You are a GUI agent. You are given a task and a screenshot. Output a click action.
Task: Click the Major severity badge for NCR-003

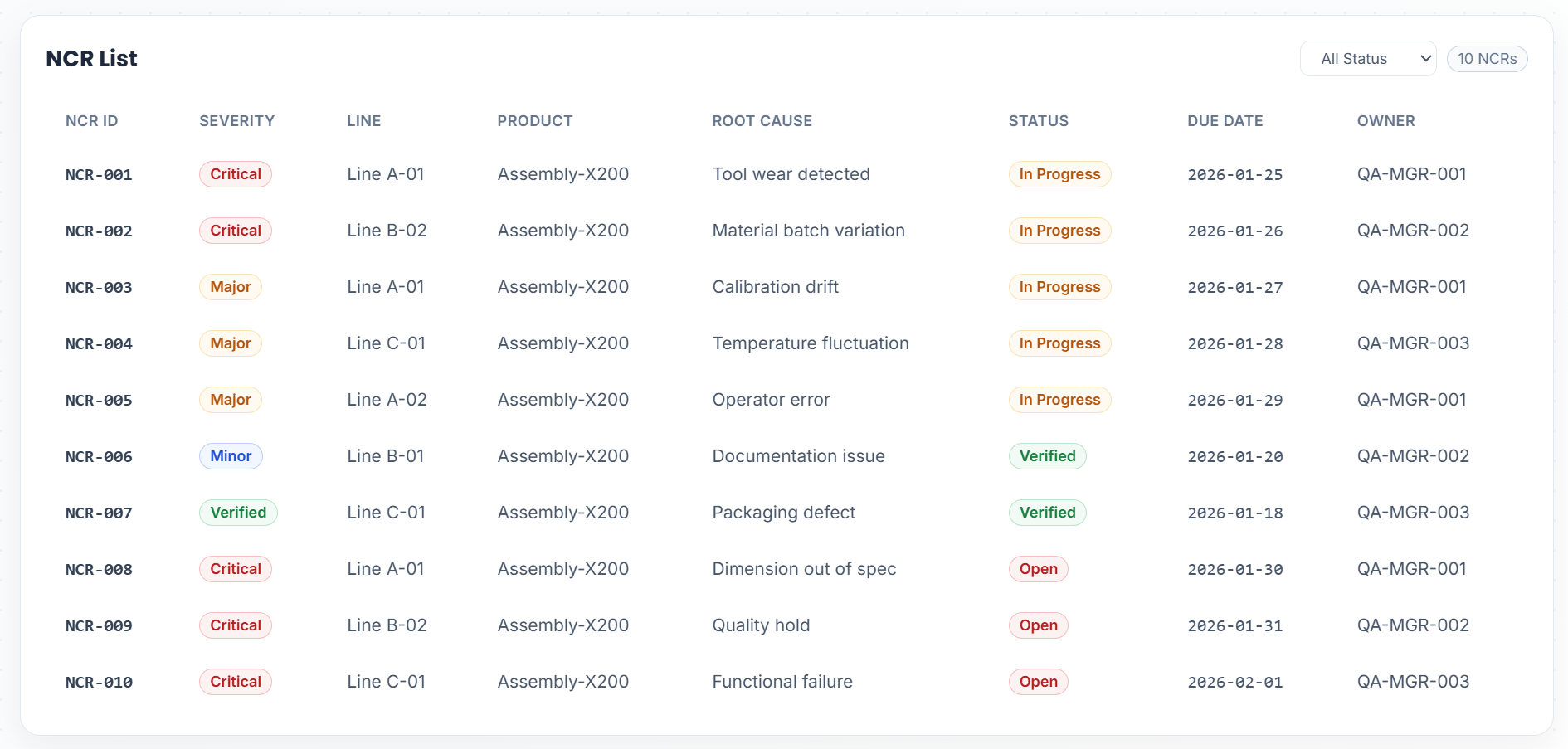pos(231,287)
